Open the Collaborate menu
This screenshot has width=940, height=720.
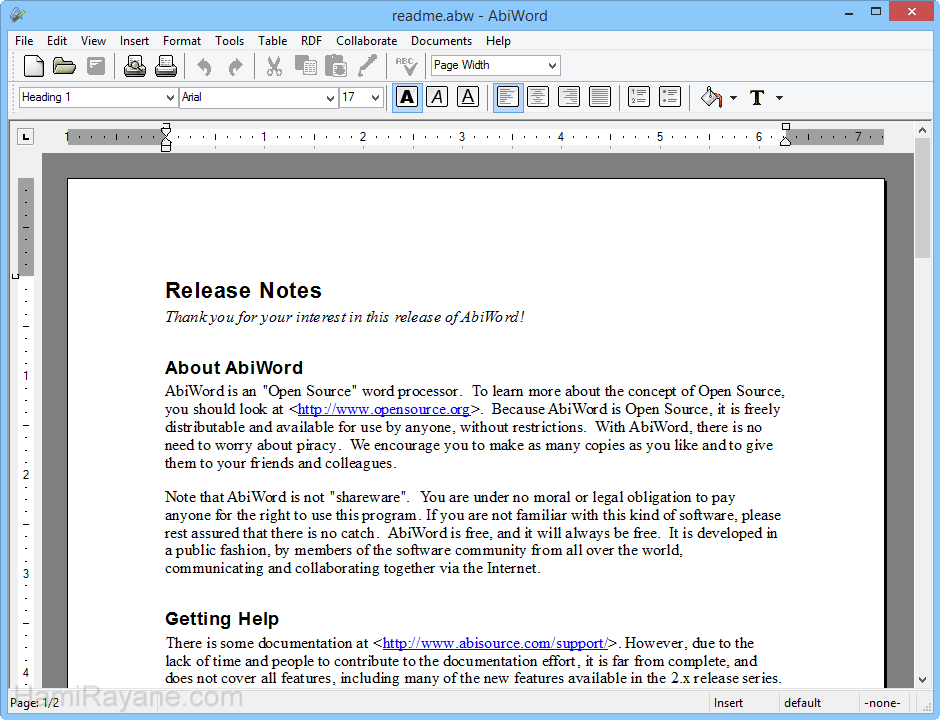[366, 41]
